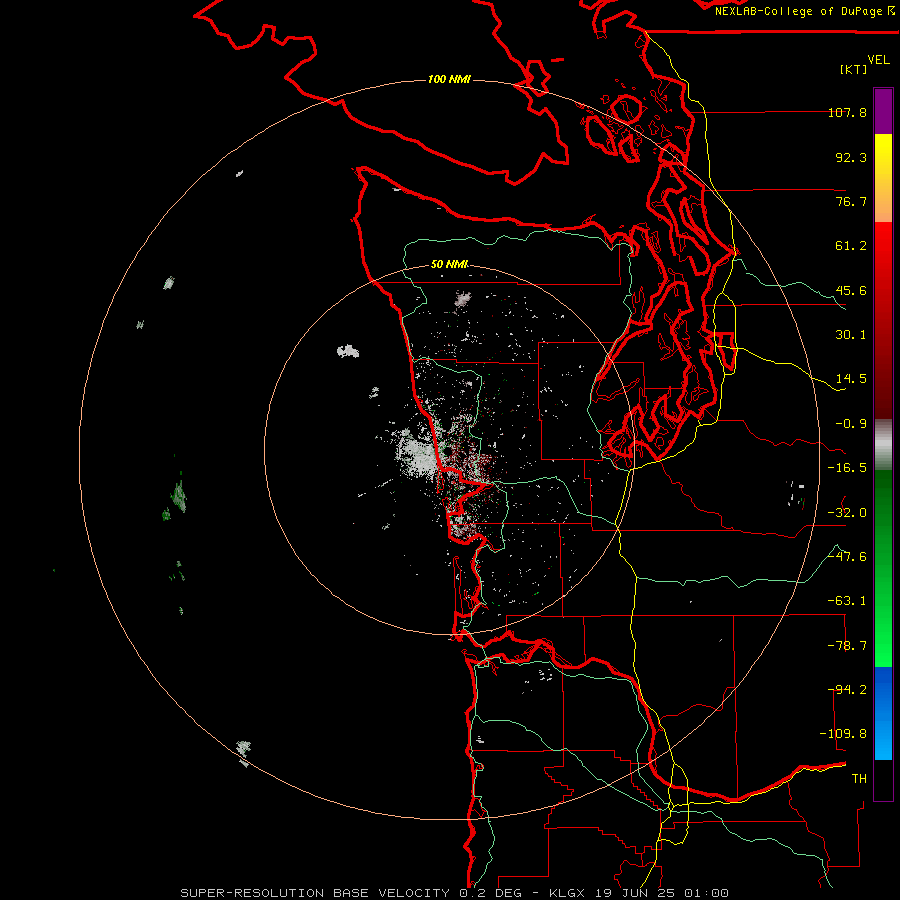The height and width of the screenshot is (900, 900).
Task: Select the 14.5 legend value
Action: pyautogui.click(x=851, y=379)
